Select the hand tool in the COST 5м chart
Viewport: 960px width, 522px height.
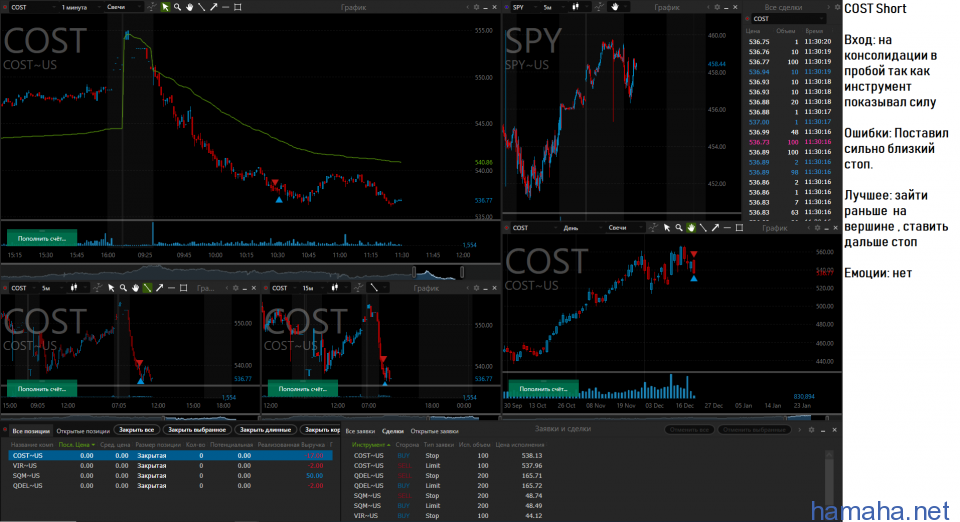pyautogui.click(x=135, y=288)
